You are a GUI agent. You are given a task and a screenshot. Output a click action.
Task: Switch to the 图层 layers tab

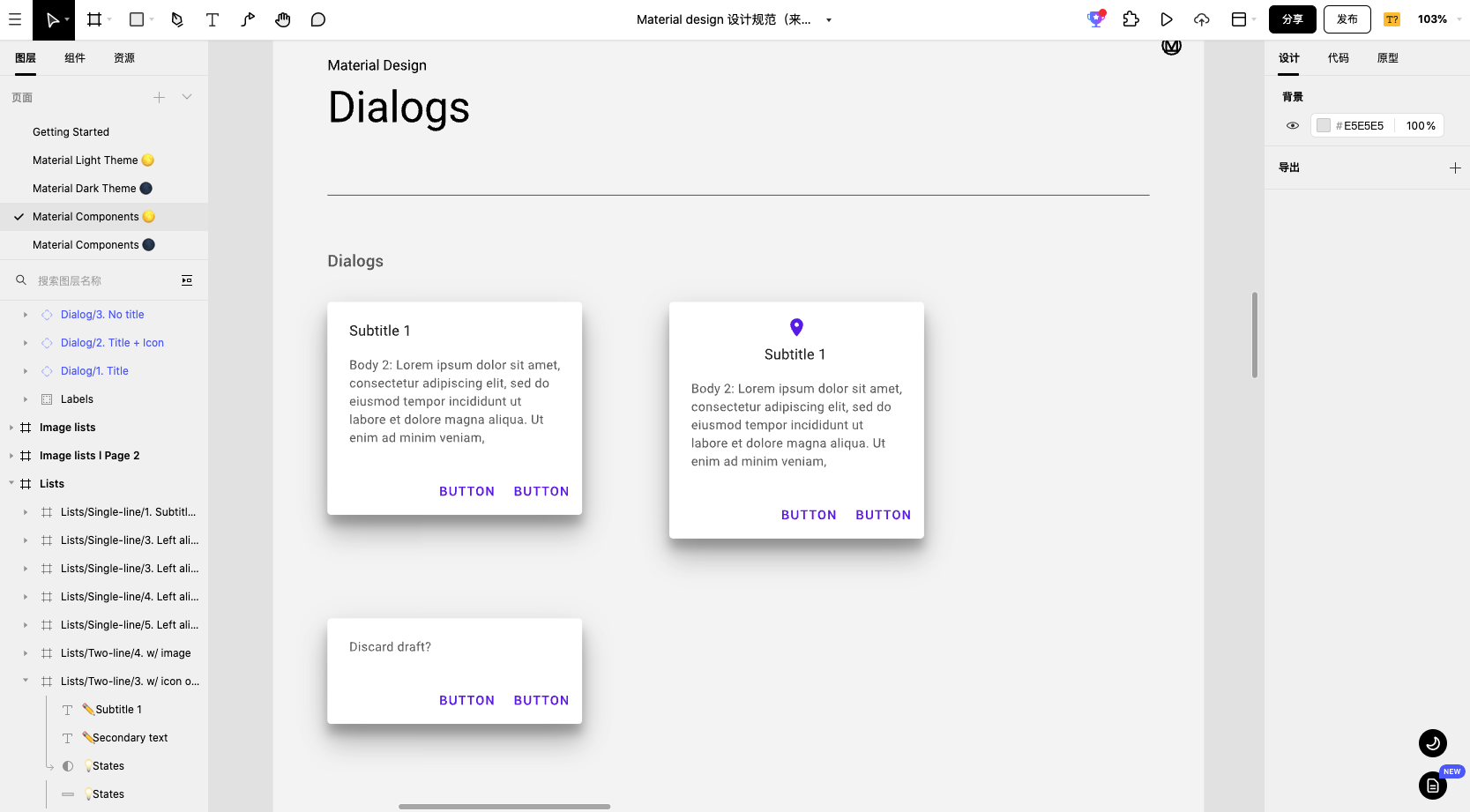(x=26, y=58)
